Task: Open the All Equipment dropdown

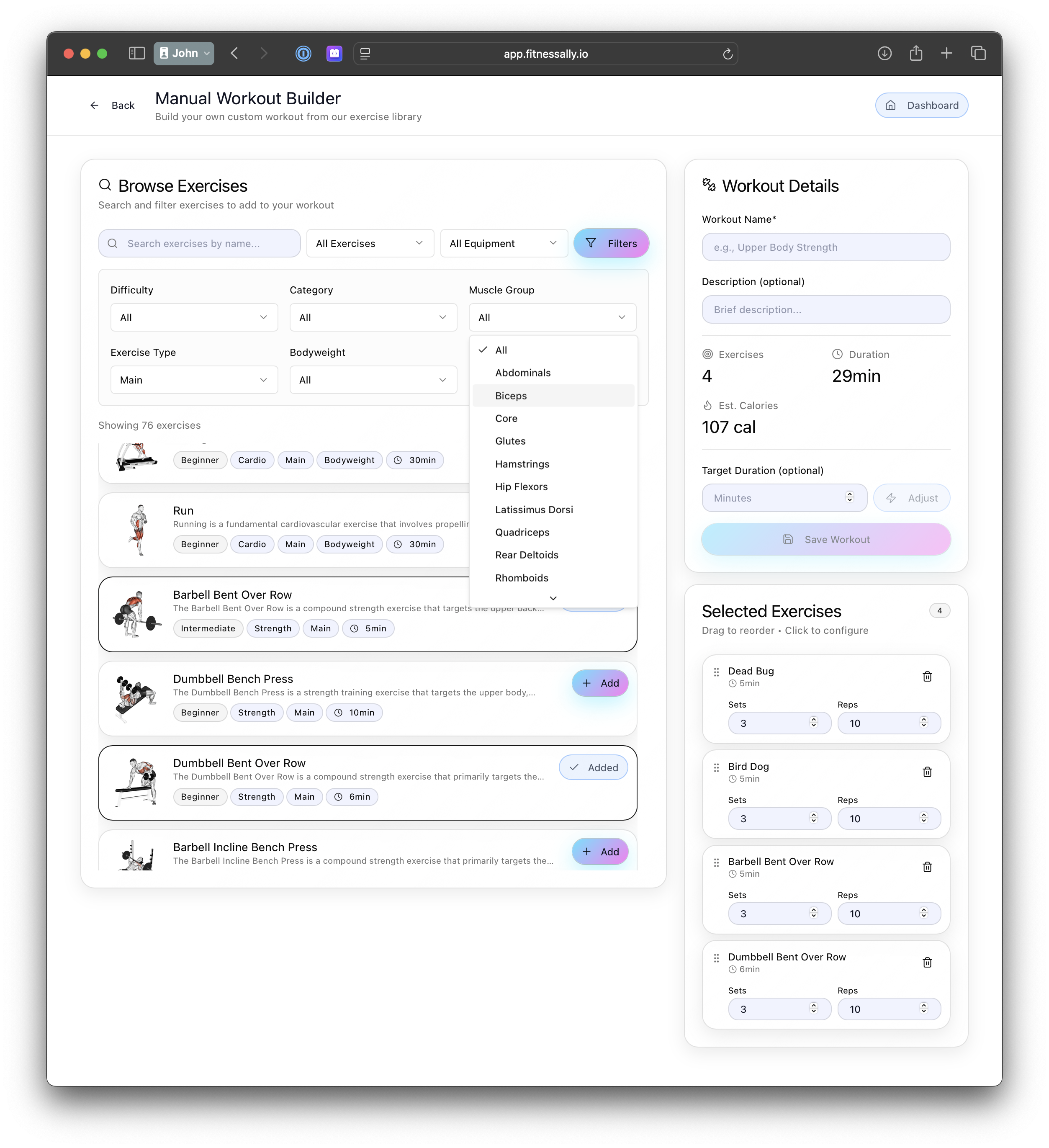Action: click(504, 243)
